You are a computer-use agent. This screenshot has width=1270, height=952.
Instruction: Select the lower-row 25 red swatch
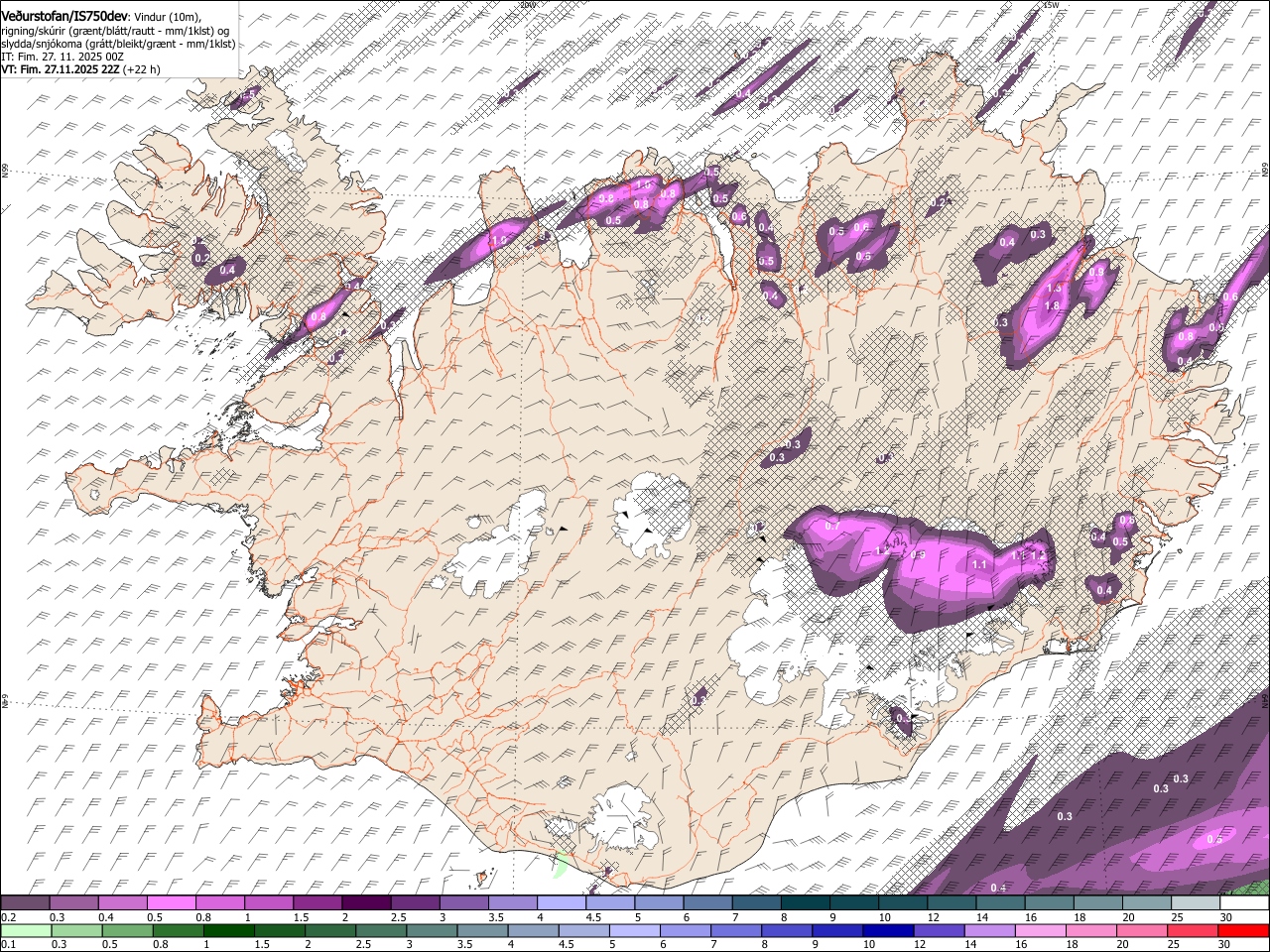1194,930
